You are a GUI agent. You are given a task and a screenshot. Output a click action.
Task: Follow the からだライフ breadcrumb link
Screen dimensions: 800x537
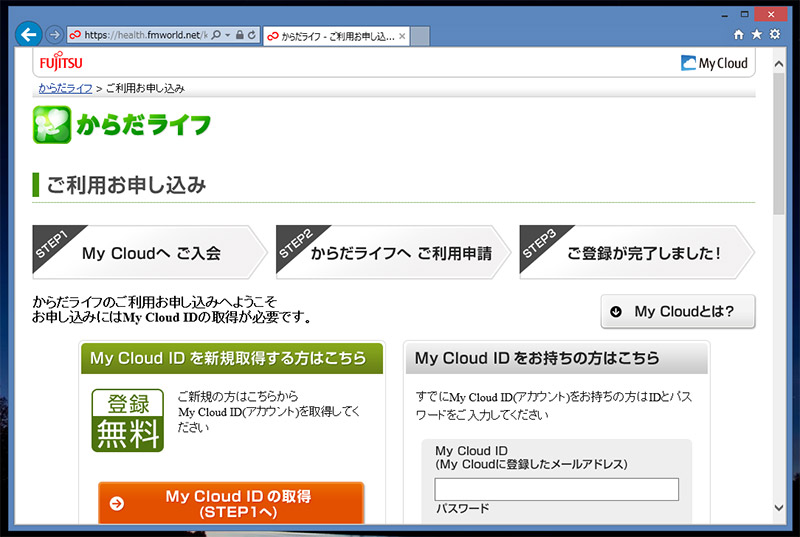[65, 89]
